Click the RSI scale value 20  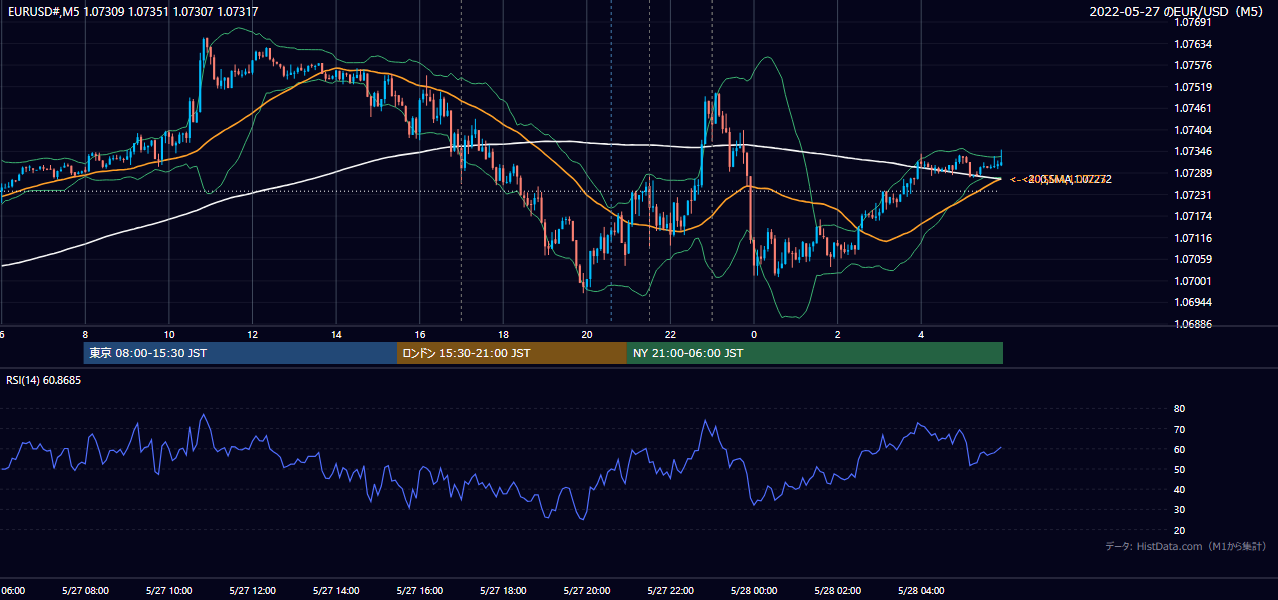tap(1179, 530)
